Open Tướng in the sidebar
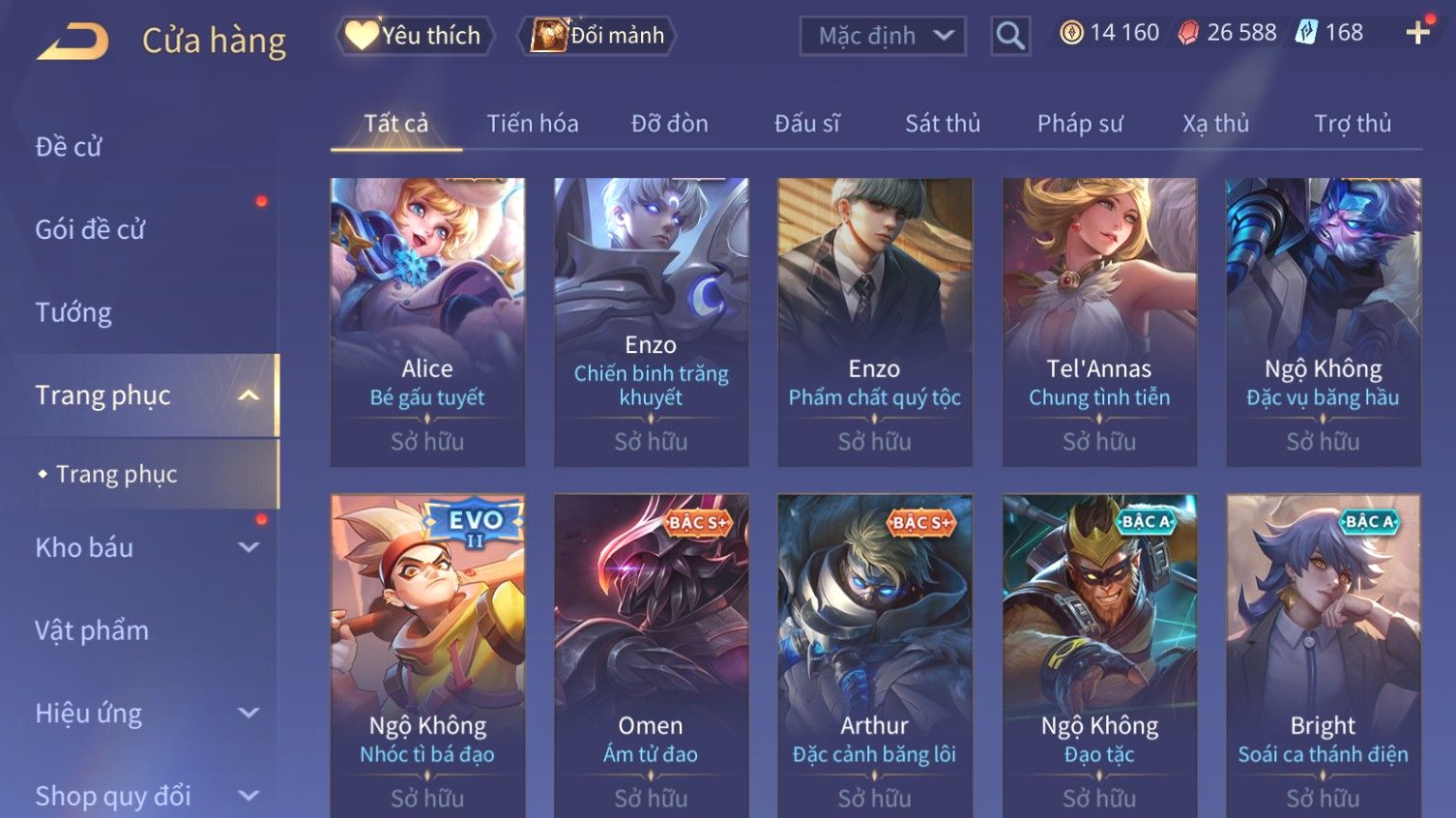The image size is (1456, 818). pos(73,312)
